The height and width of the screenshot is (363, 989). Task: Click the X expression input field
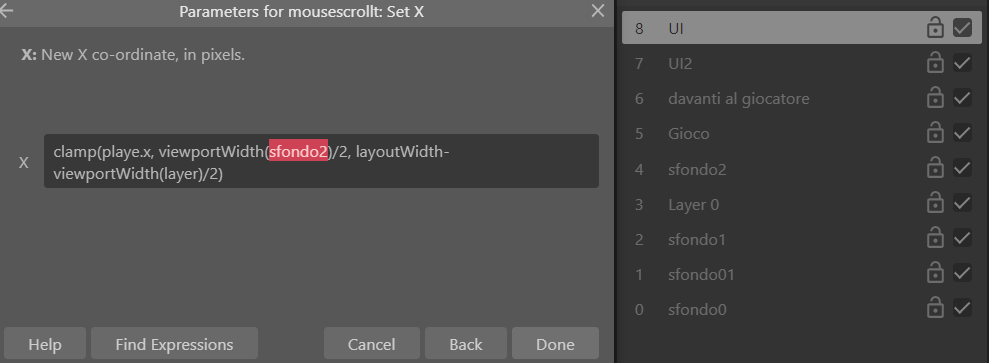coord(321,161)
